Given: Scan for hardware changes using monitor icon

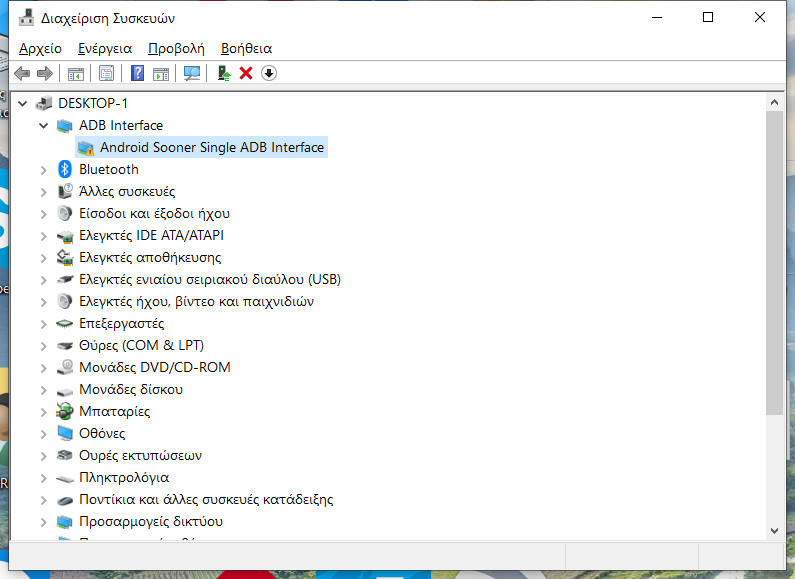Looking at the screenshot, I should pyautogui.click(x=192, y=73).
